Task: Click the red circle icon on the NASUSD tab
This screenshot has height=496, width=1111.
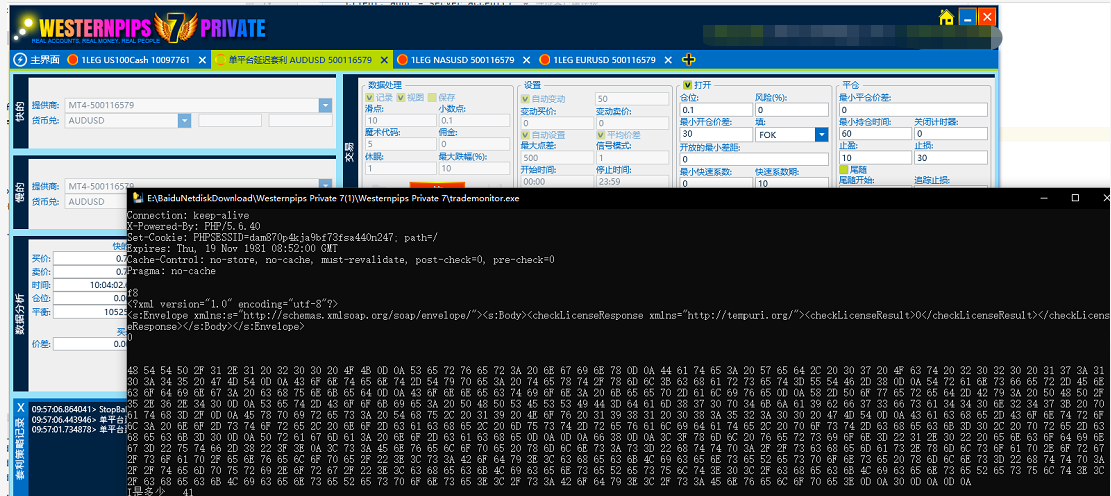Action: point(402,60)
